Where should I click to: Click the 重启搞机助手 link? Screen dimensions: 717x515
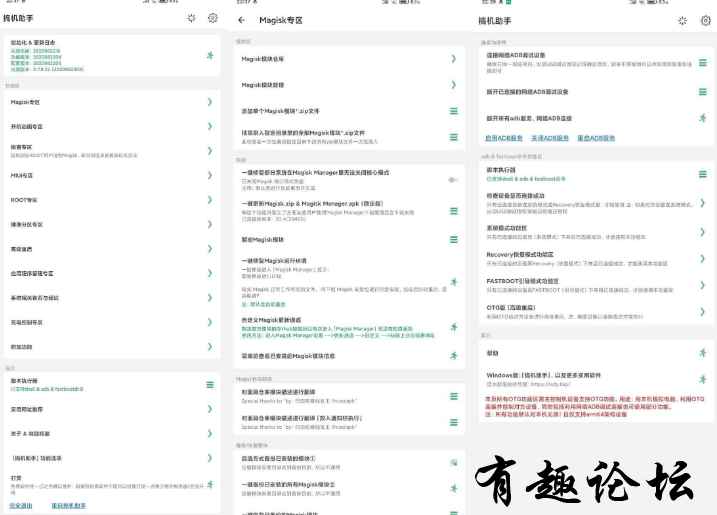point(69,505)
